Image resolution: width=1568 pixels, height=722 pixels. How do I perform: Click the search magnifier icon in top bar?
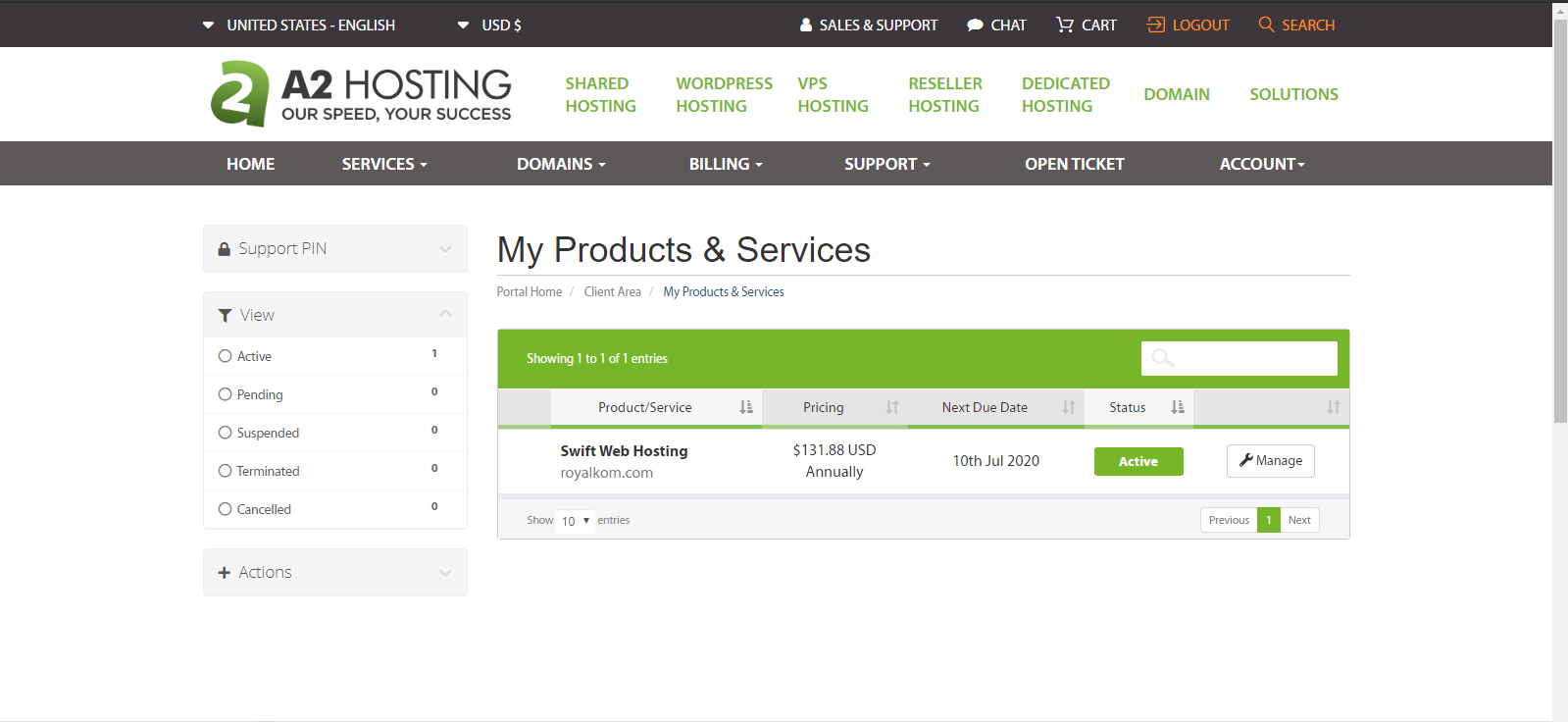[x=1267, y=25]
